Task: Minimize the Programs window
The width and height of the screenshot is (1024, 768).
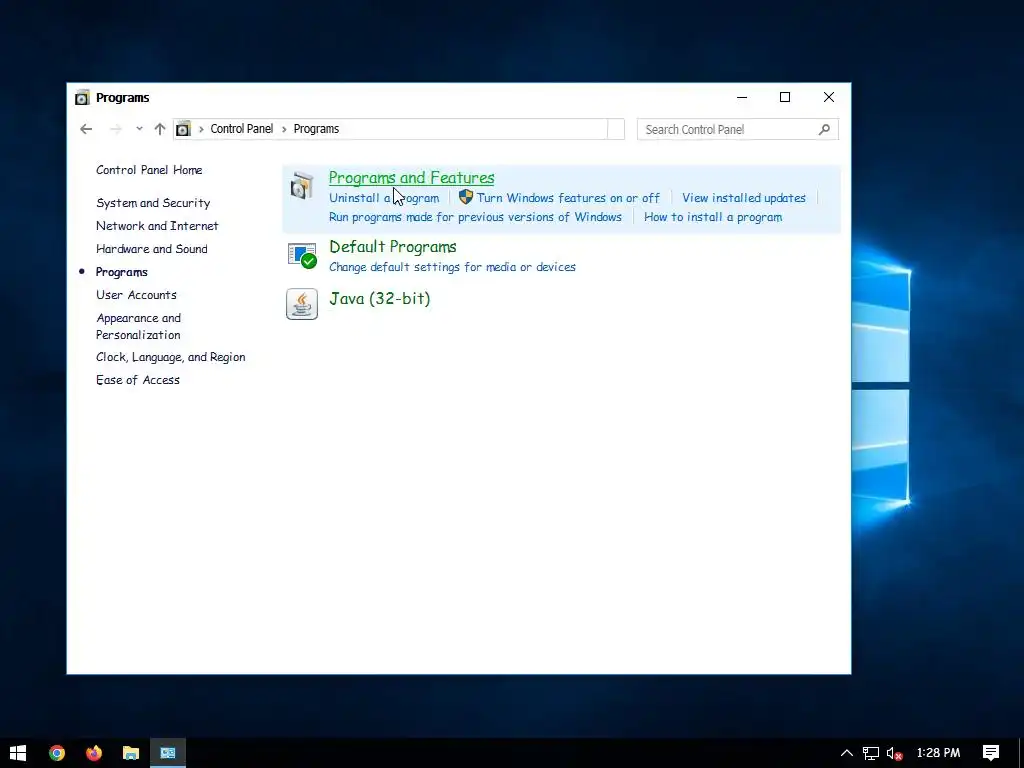Action: 742,97
